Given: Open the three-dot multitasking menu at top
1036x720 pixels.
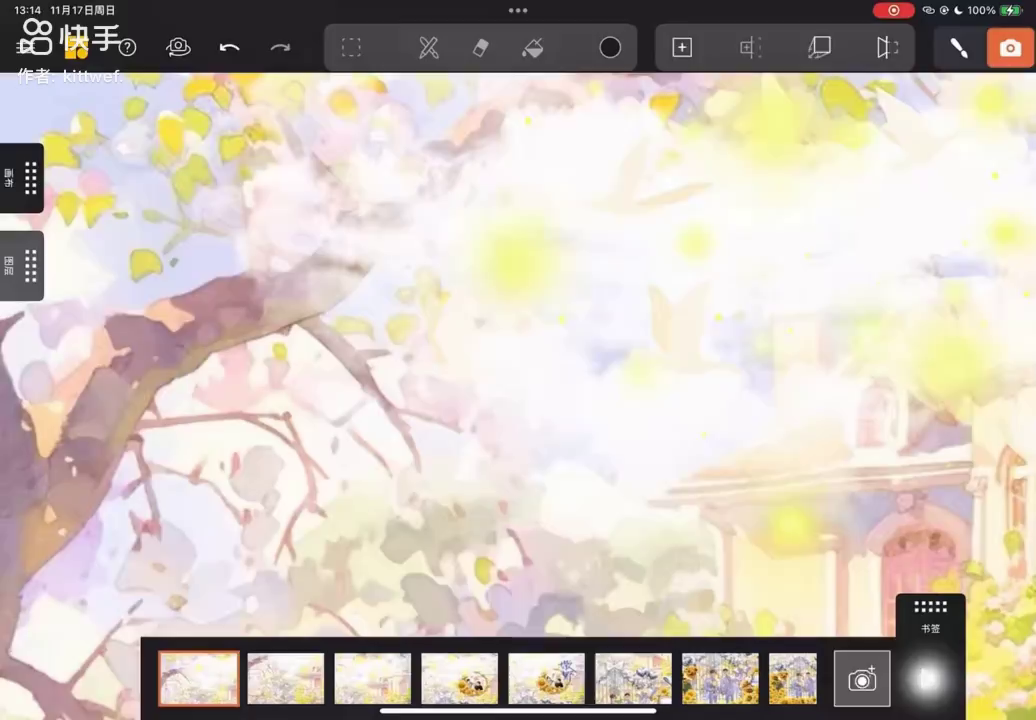Looking at the screenshot, I should [518, 10].
